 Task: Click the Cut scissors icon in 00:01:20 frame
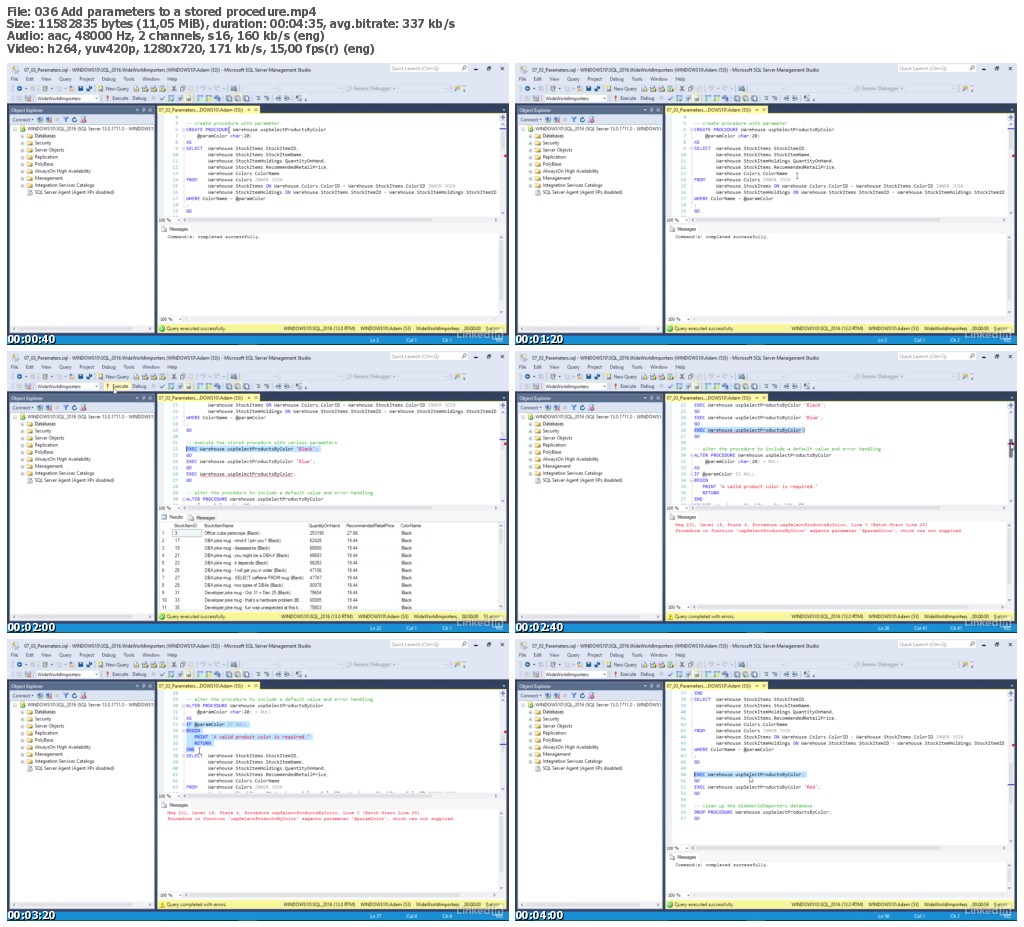point(682,89)
